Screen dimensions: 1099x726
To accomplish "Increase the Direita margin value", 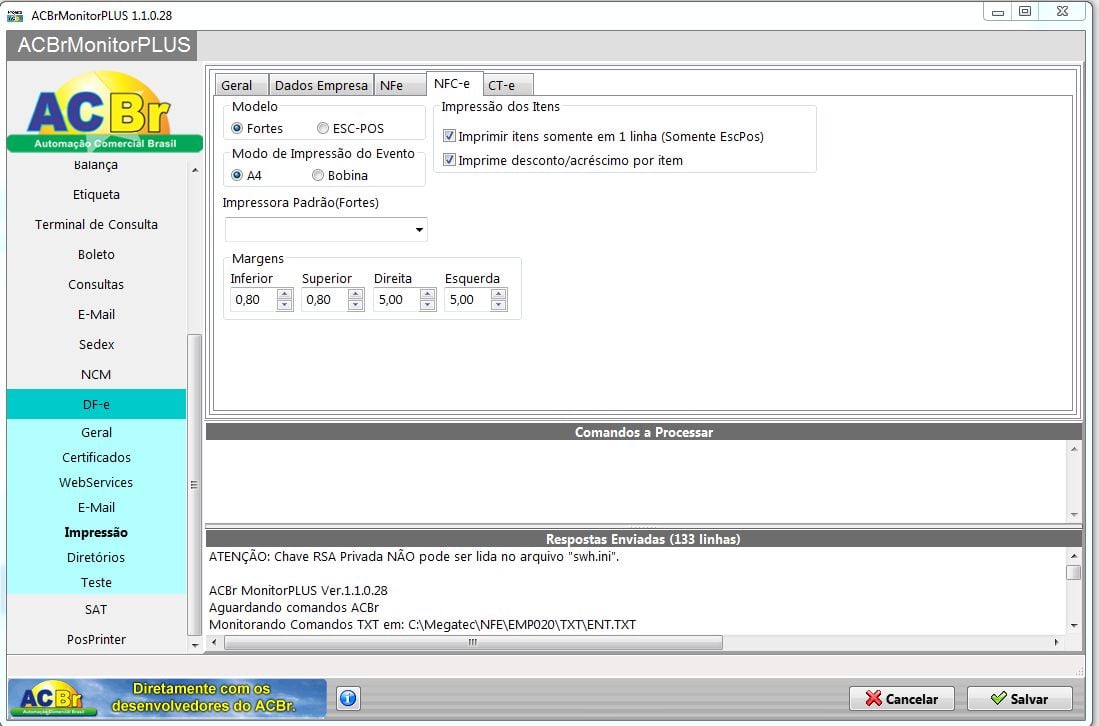I will 428,294.
